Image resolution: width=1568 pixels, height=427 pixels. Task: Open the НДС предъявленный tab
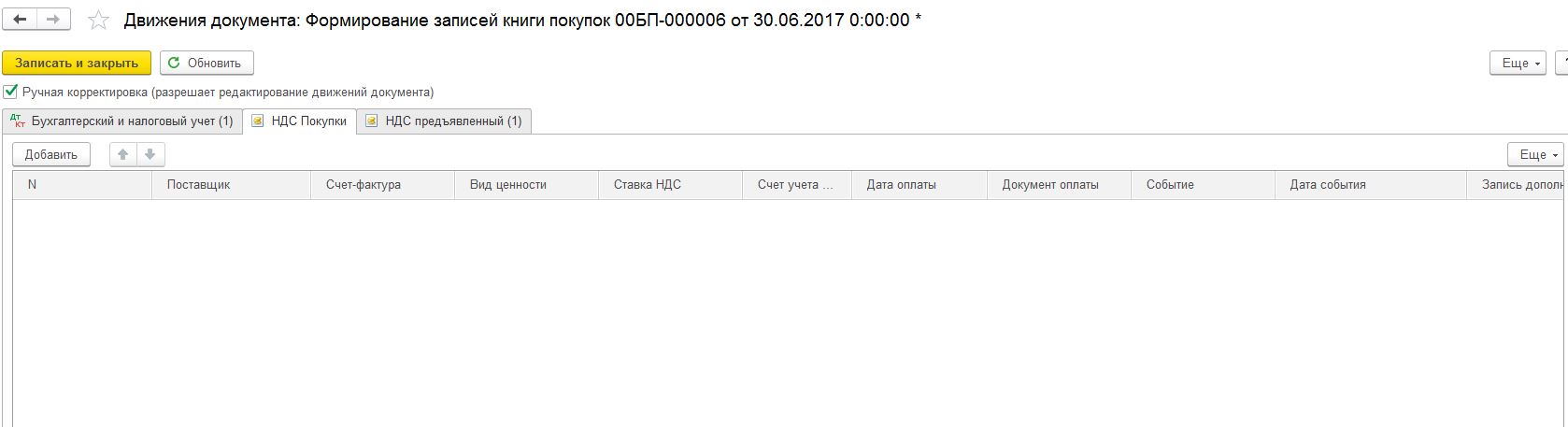click(453, 121)
